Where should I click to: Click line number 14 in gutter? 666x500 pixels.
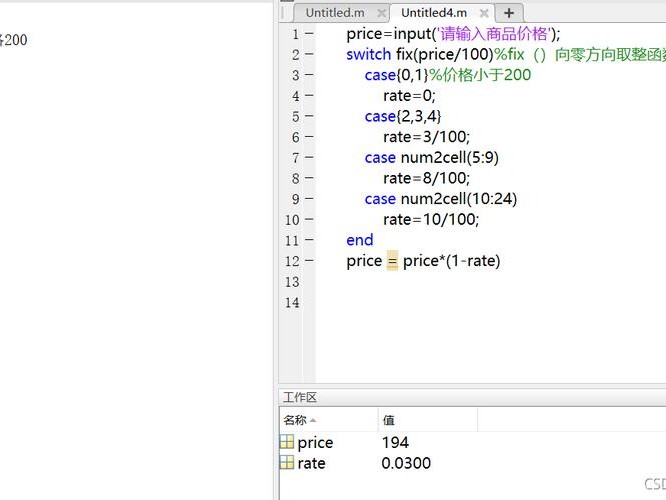292,303
